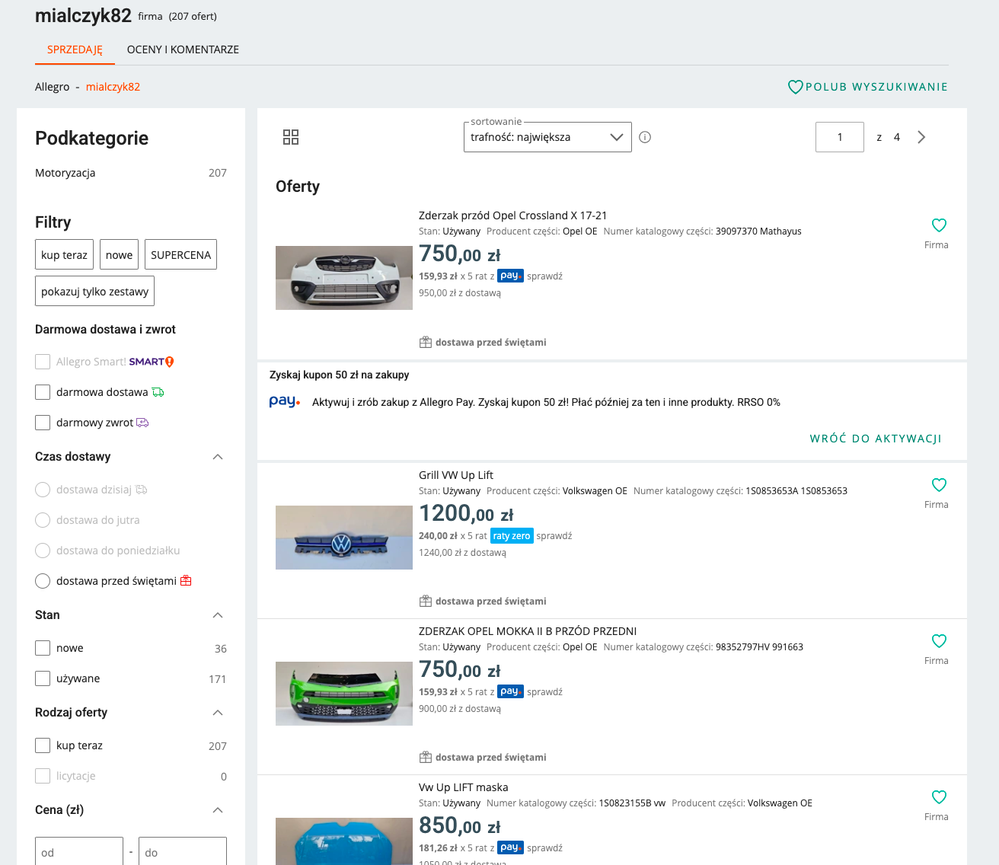Open ZDERZAK OPEL MOKKA II B title
Viewport: 999px width, 865px height.
click(x=528, y=631)
